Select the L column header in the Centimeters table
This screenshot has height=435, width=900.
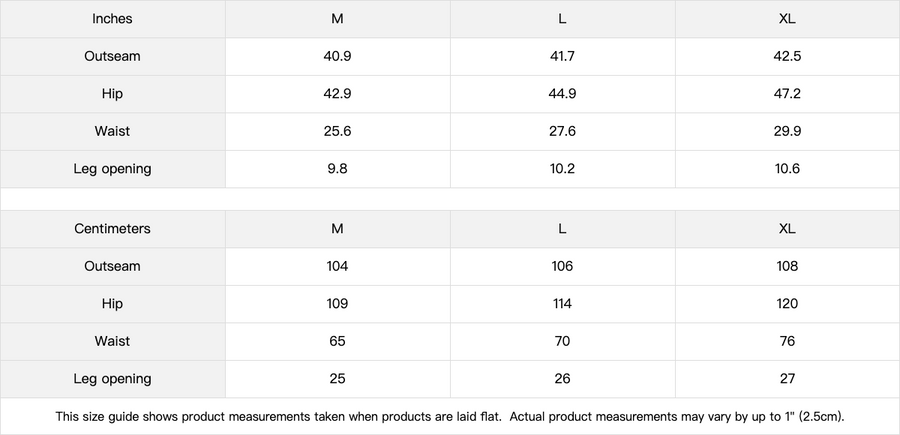pyautogui.click(x=562, y=229)
